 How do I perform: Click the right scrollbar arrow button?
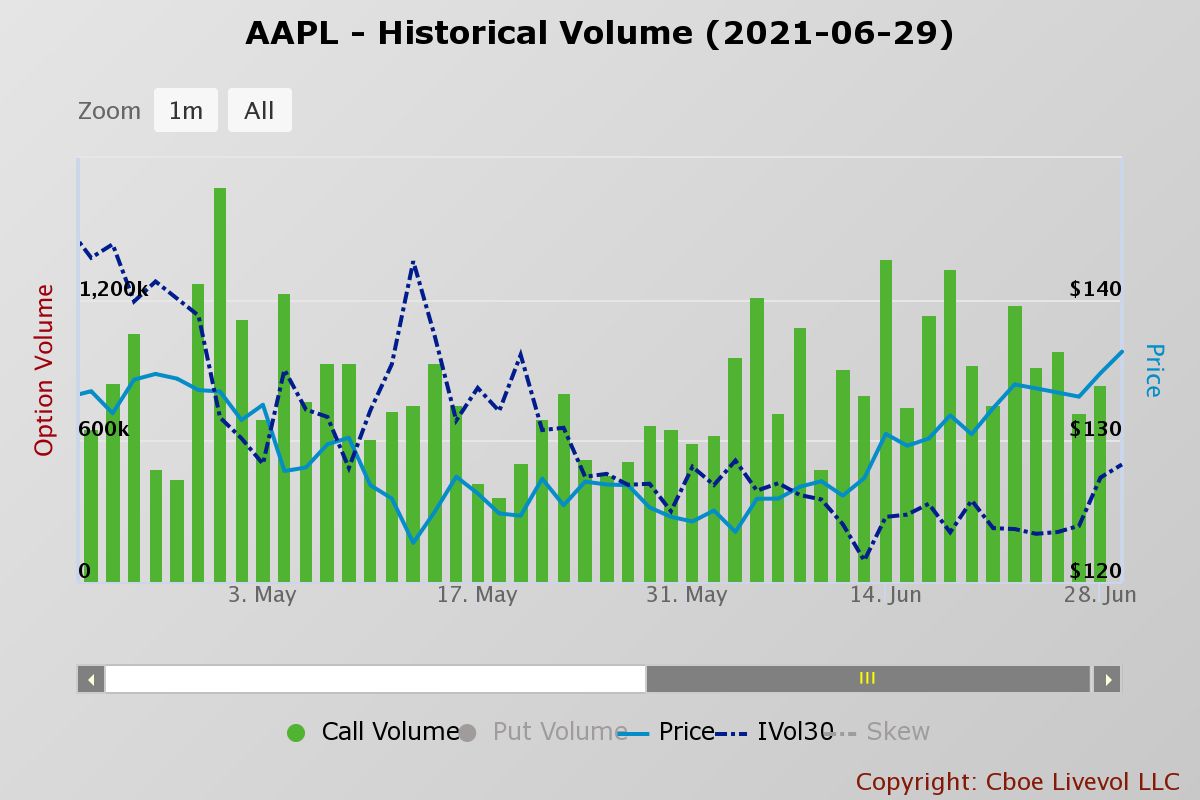coord(1107,679)
